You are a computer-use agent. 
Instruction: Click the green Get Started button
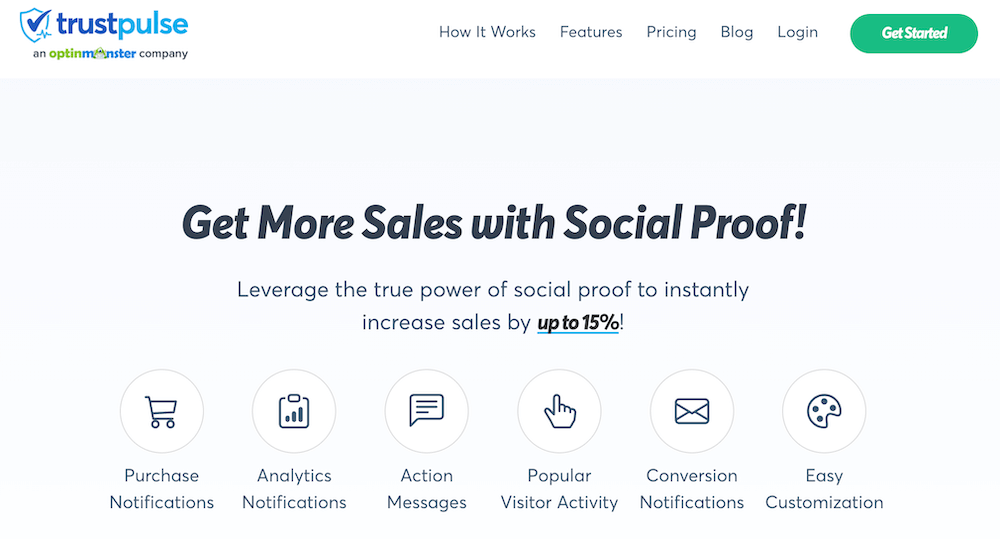coord(914,33)
